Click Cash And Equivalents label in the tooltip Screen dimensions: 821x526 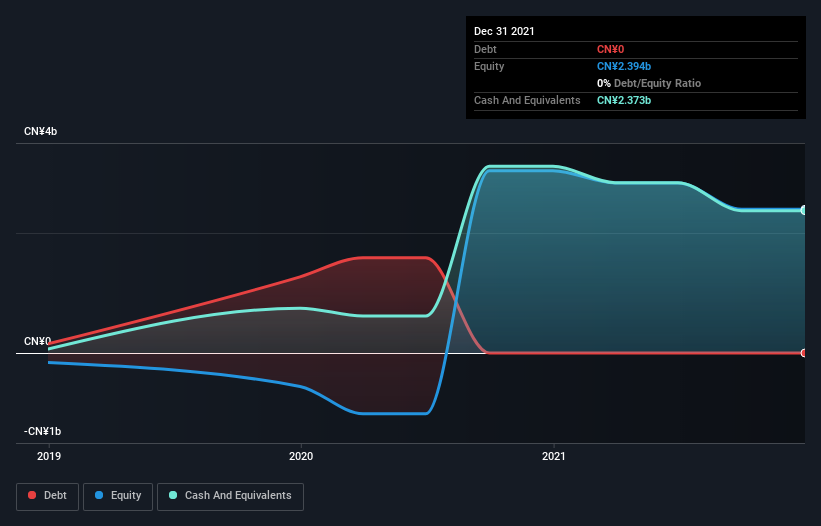point(527,100)
